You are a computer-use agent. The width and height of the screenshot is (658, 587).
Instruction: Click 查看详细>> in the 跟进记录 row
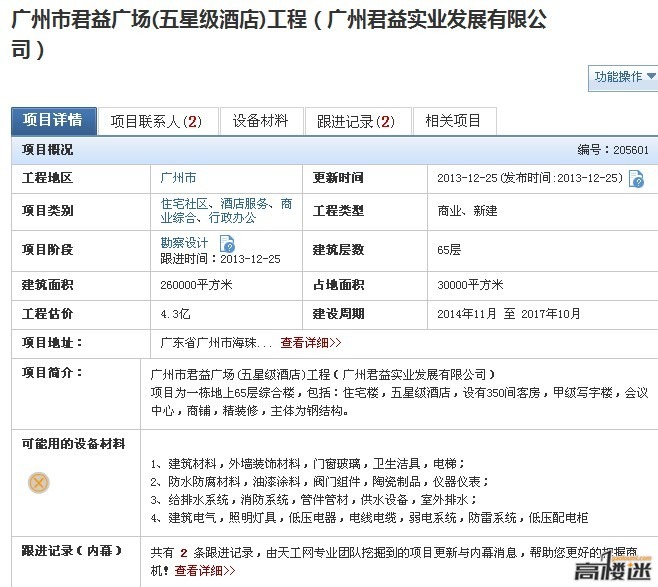(x=205, y=571)
